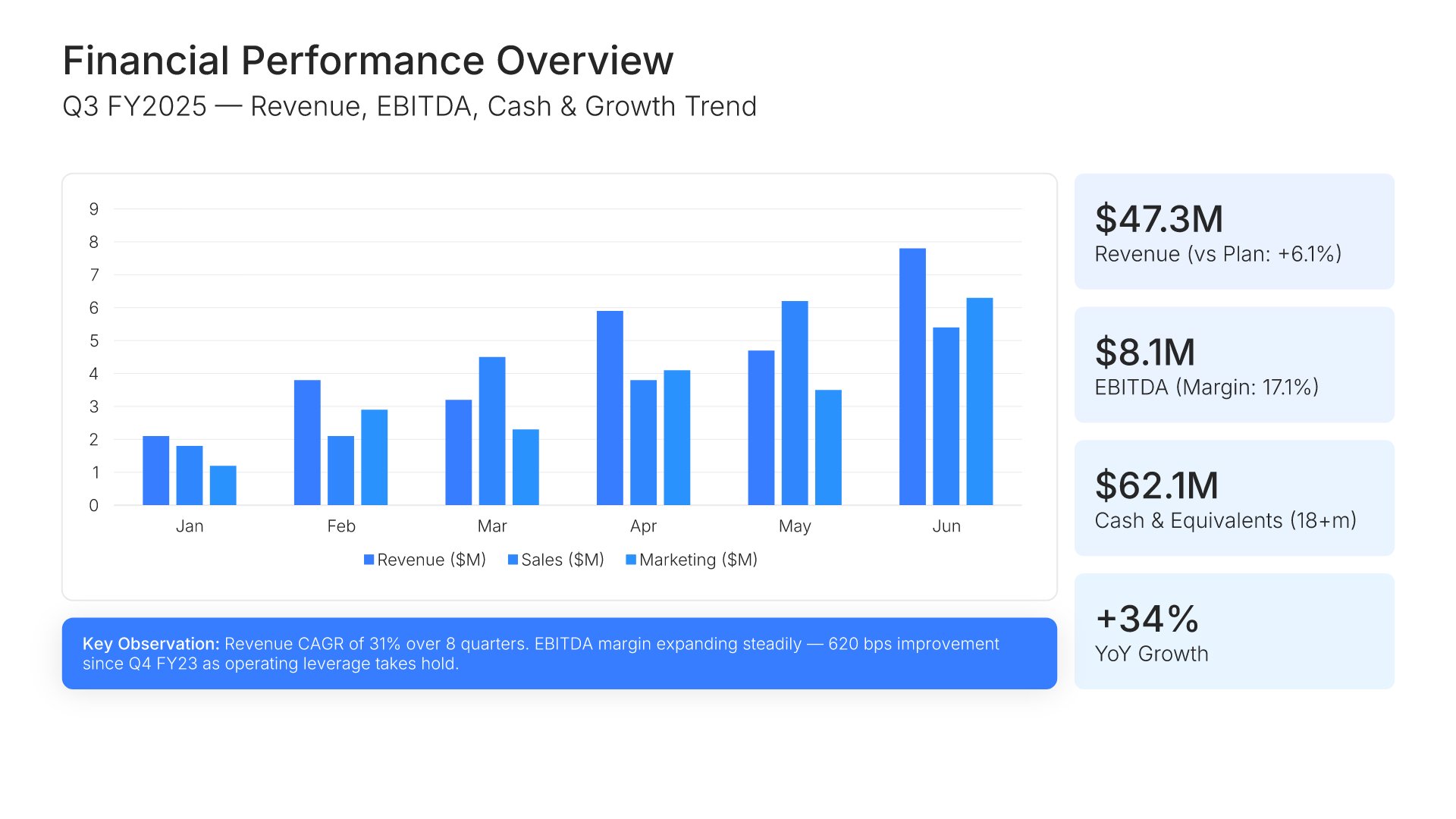The width and height of the screenshot is (1456, 819).
Task: Select the Marketing ($M) legend label
Action: [698, 560]
